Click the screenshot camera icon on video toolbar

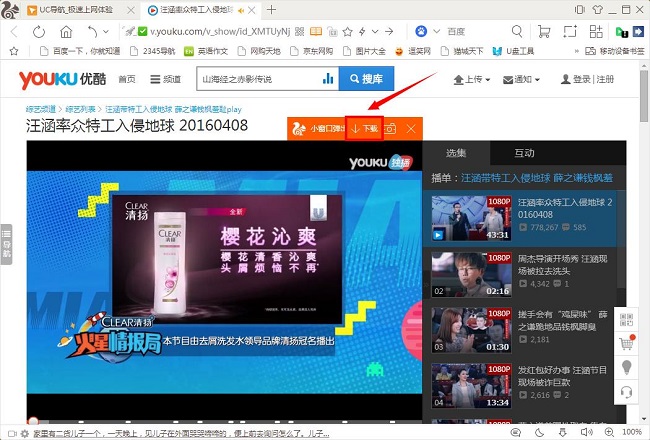pos(392,129)
